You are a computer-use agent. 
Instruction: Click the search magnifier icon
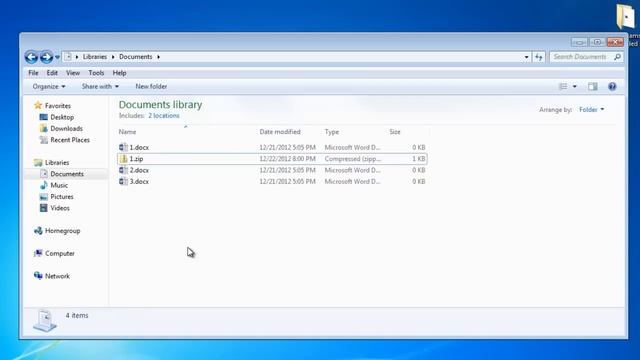coord(618,57)
